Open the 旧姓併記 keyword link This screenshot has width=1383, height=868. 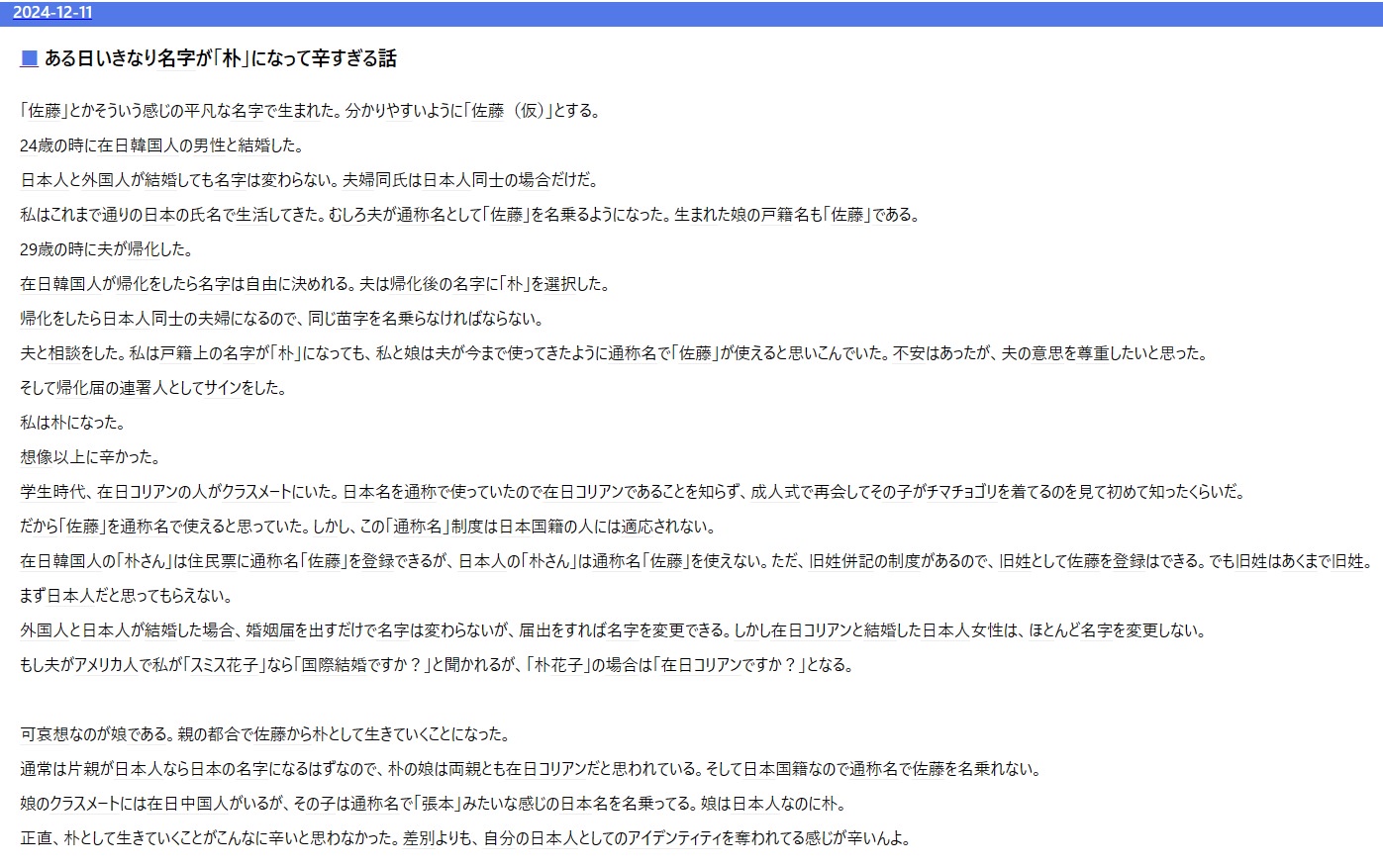841,561
